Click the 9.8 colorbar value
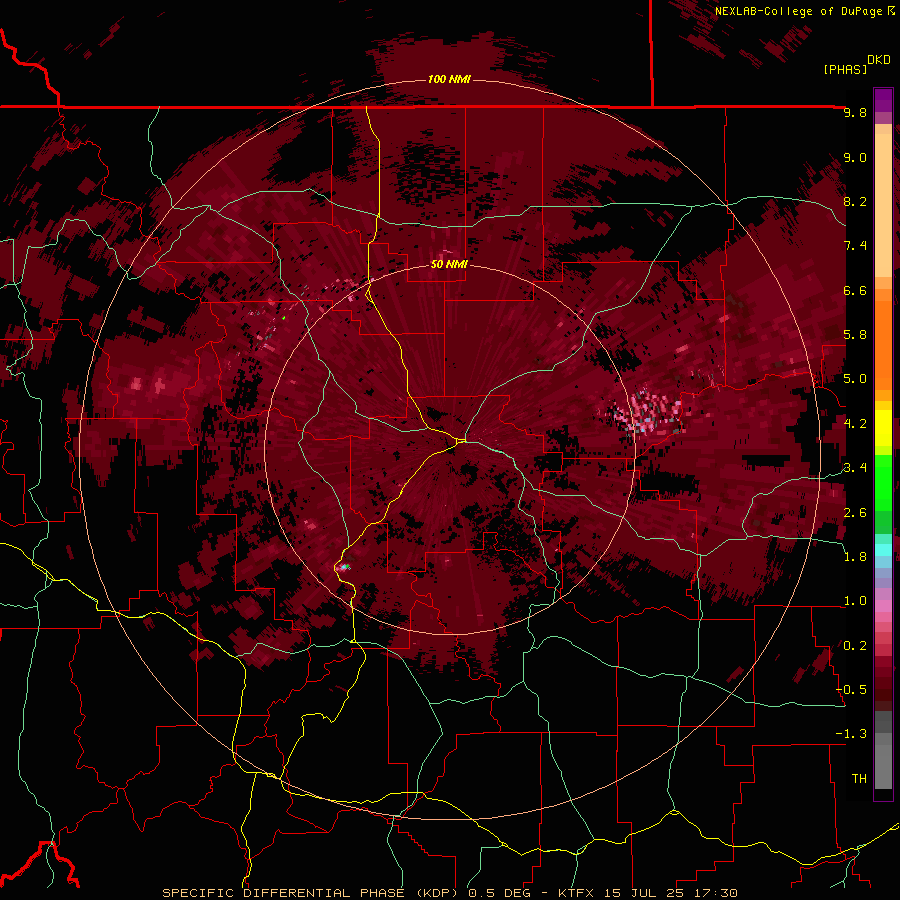This screenshot has height=900, width=900. 855,113
